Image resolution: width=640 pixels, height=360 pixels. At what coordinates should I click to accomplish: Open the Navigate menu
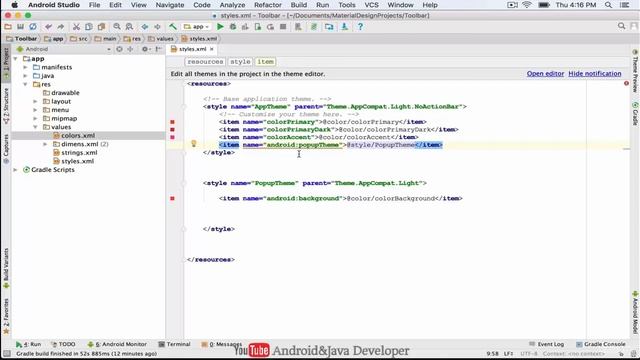tap(170, 5)
